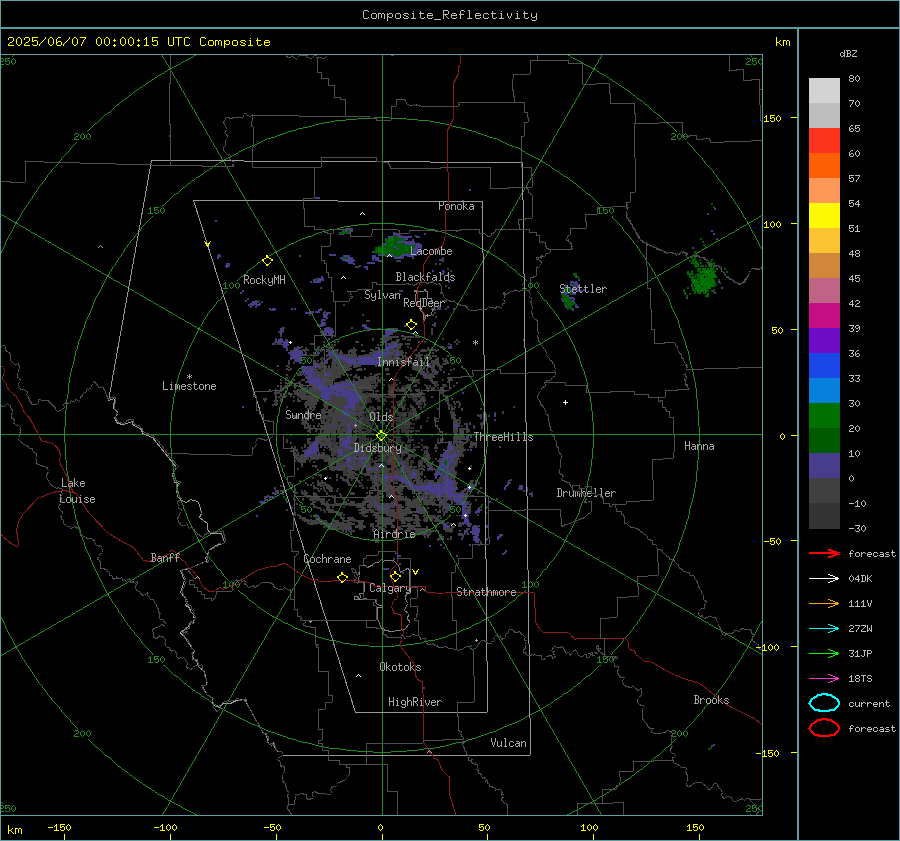Click the Didsbury town label

pyautogui.click(x=378, y=448)
